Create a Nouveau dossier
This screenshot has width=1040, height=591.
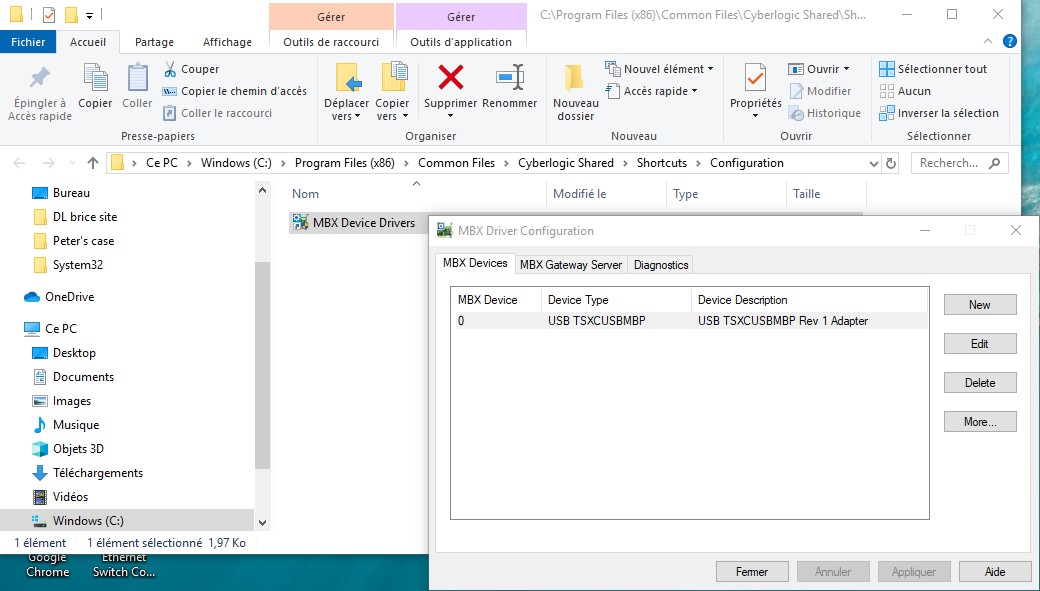pos(576,92)
